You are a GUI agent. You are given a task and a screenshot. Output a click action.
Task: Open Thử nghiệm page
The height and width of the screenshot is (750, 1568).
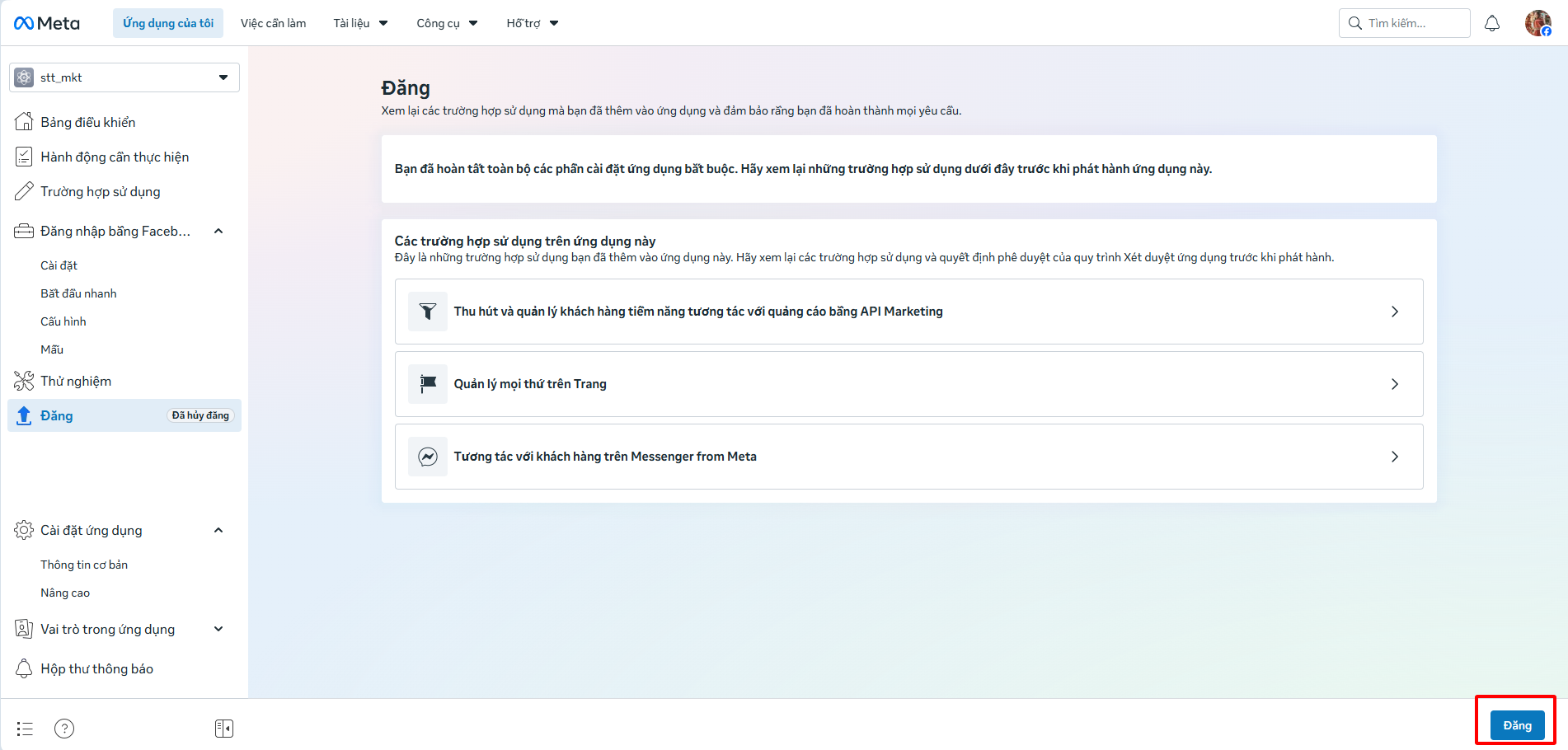pyautogui.click(x=76, y=381)
